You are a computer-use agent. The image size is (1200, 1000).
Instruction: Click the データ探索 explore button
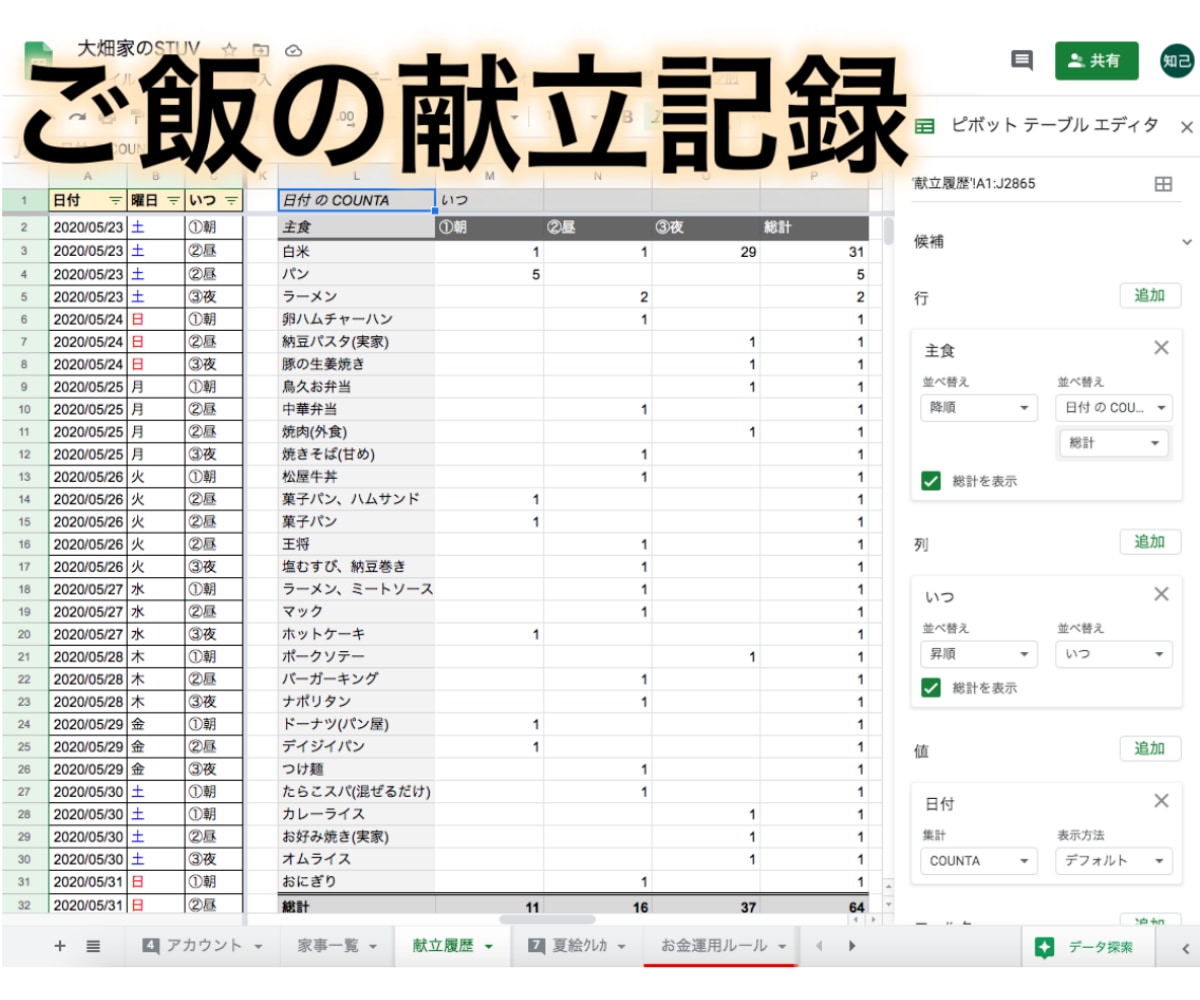click(x=1087, y=947)
